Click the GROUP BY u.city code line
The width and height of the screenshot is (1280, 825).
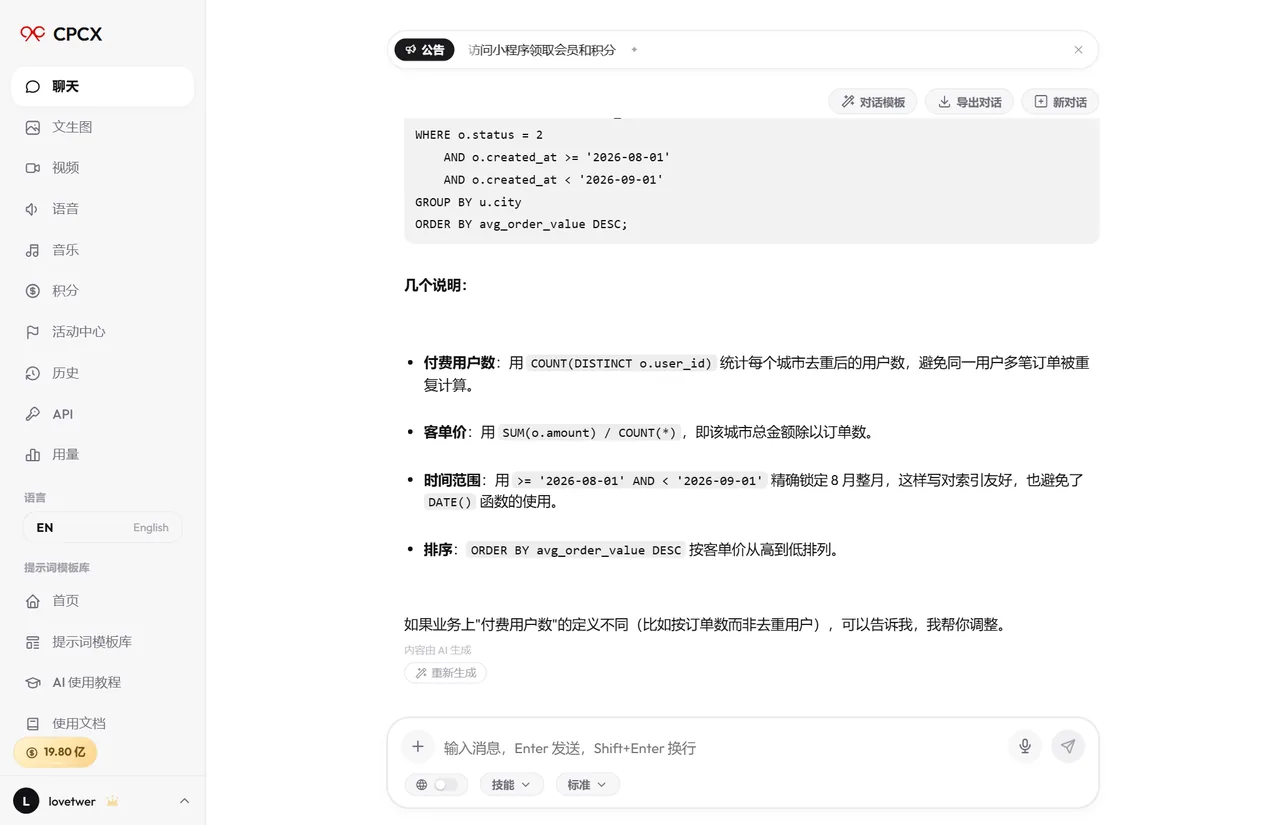[468, 202]
